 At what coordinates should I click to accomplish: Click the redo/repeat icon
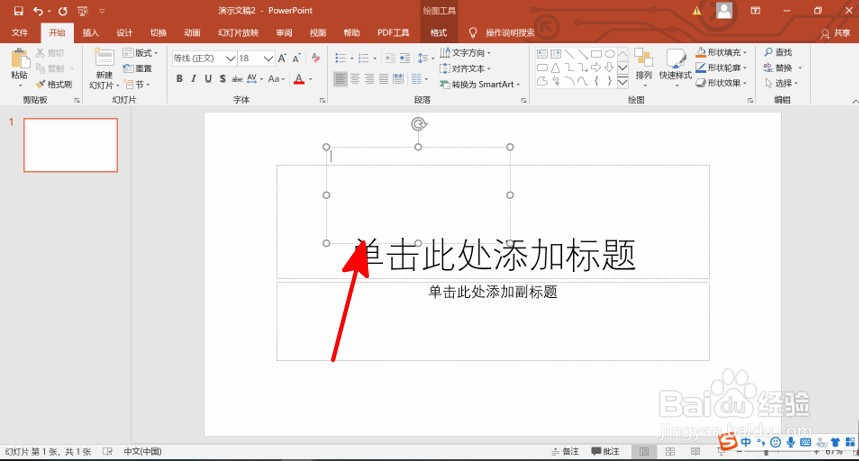tap(62, 11)
